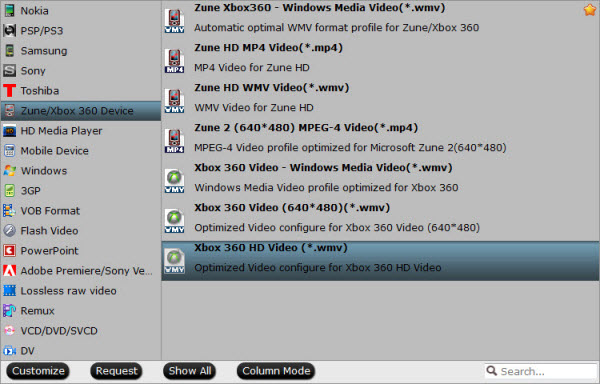Select Xbox 360 Video (640*480)(*.wmv) title

coord(292,208)
